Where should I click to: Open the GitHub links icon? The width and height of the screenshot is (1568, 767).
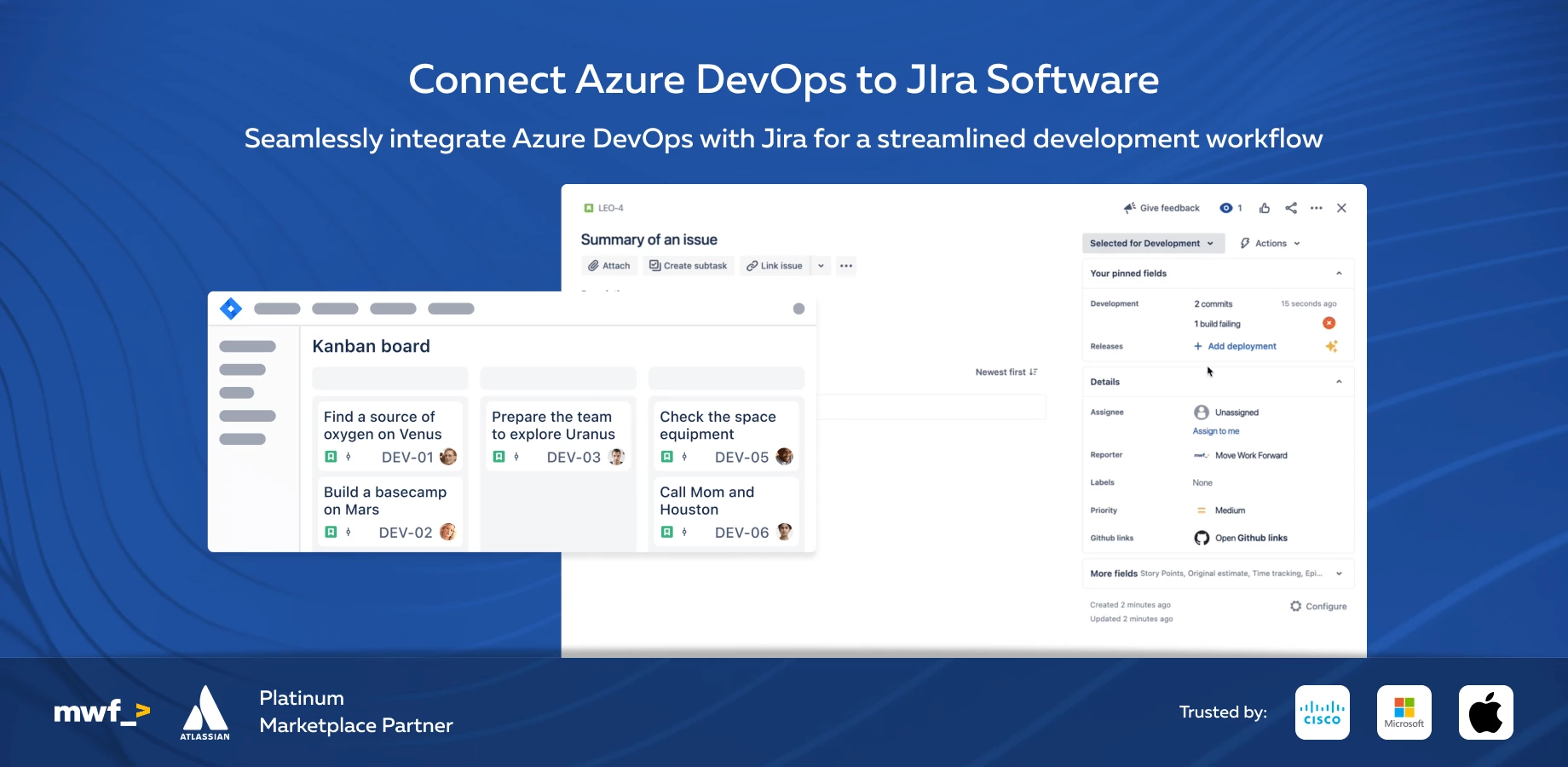click(x=1201, y=538)
